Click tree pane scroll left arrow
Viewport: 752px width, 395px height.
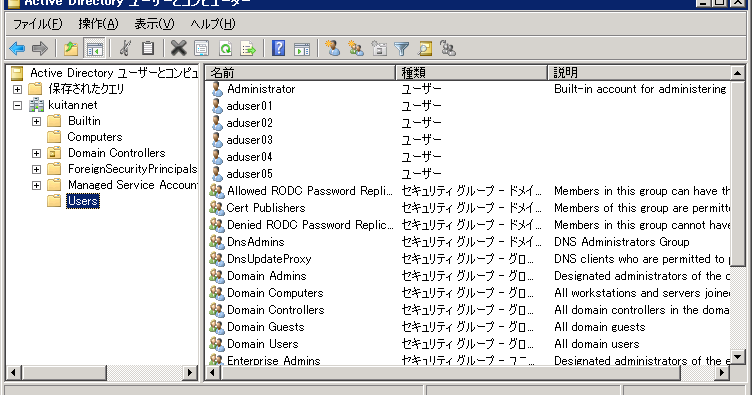click(13, 372)
